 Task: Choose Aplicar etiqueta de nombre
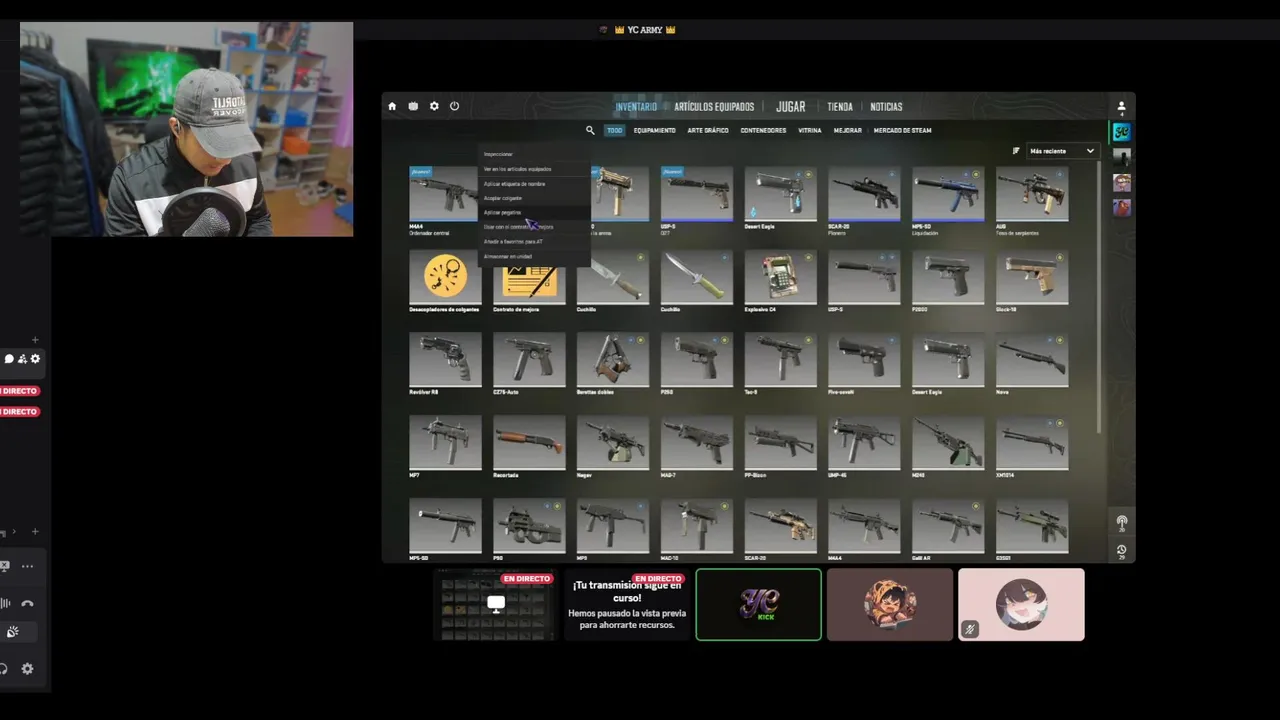tap(534, 184)
